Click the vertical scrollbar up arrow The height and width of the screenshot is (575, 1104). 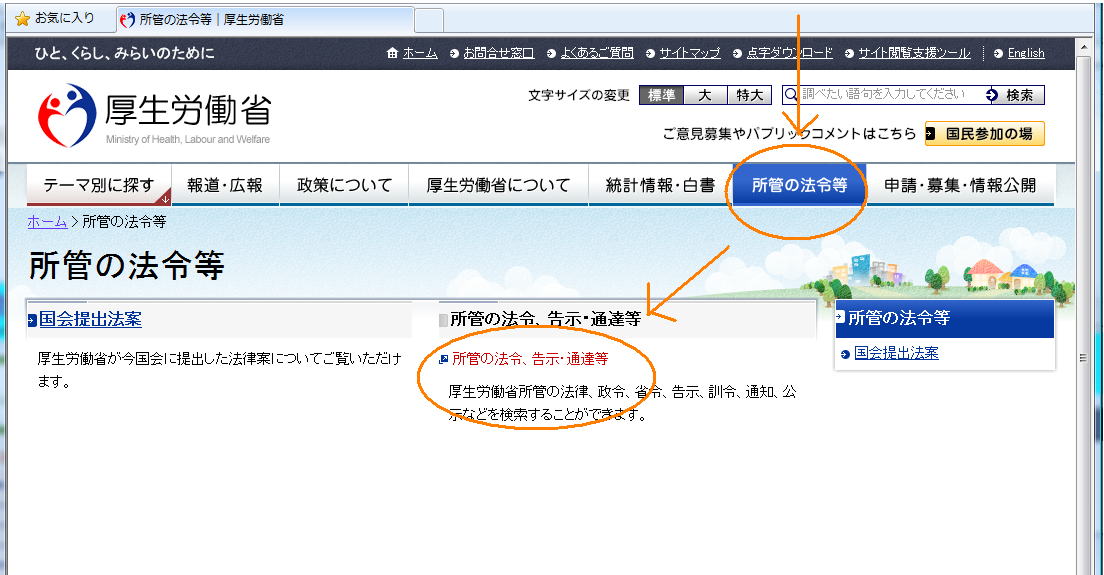(1085, 47)
